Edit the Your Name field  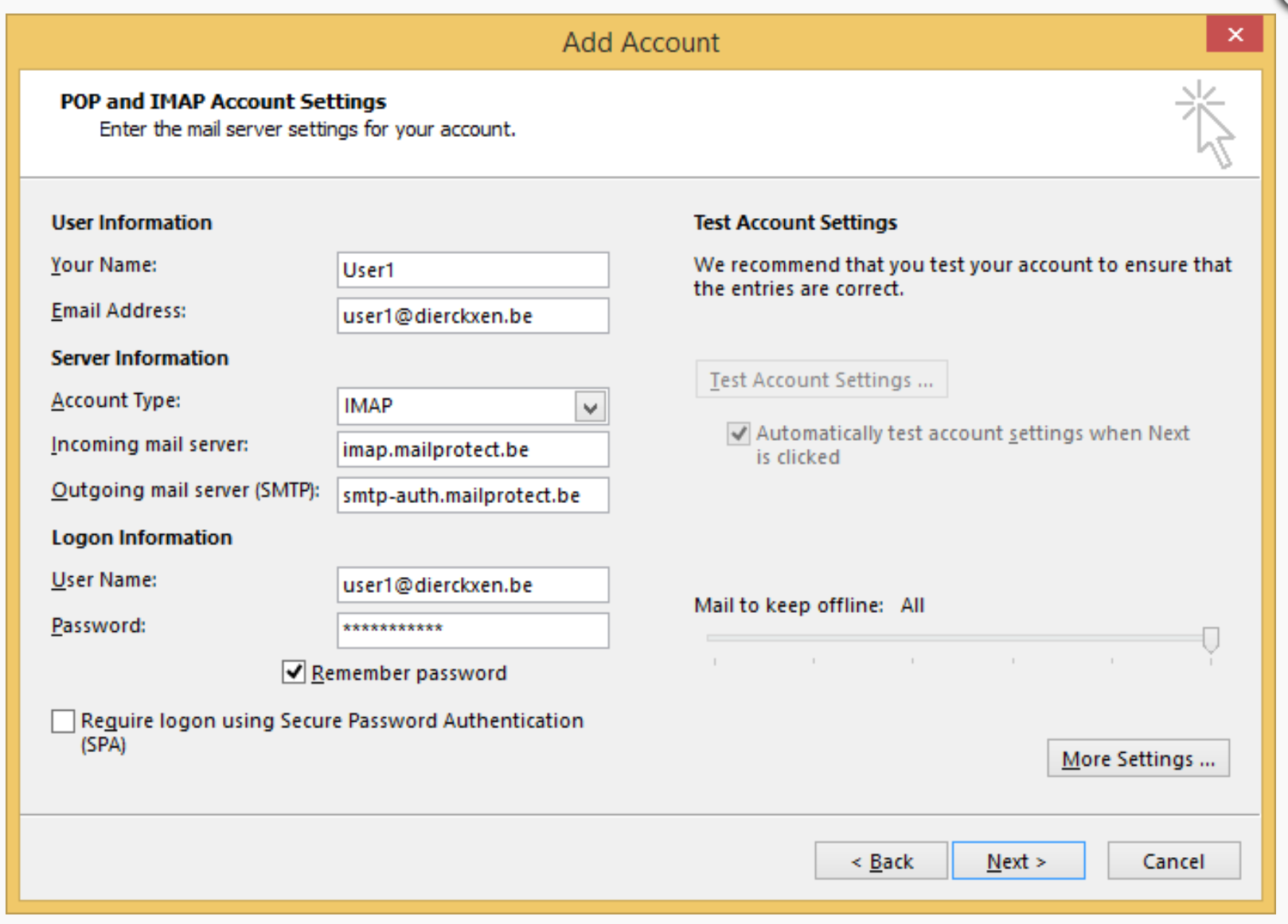click(473, 270)
